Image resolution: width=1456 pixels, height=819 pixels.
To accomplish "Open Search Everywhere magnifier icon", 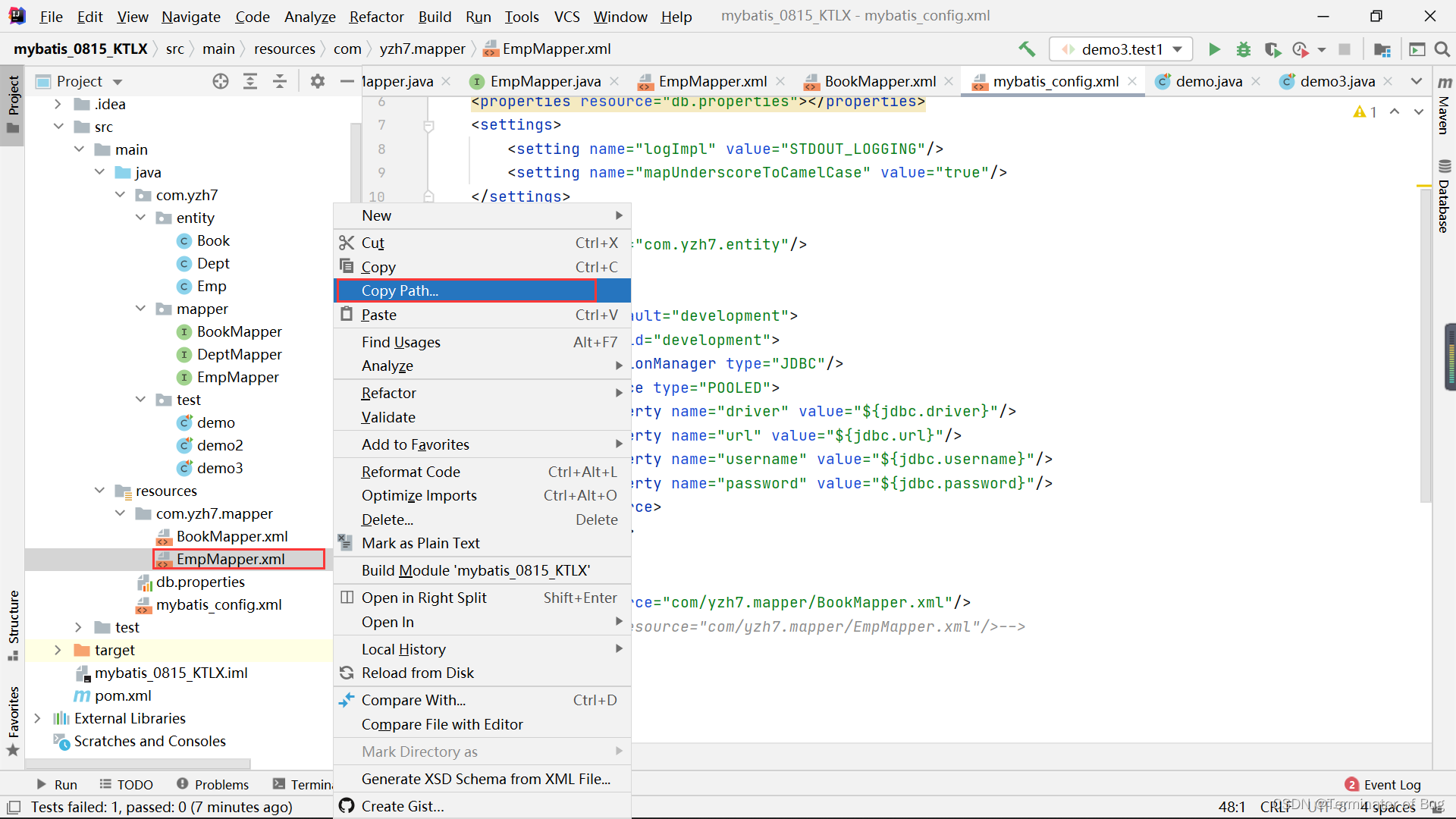I will click(1442, 49).
